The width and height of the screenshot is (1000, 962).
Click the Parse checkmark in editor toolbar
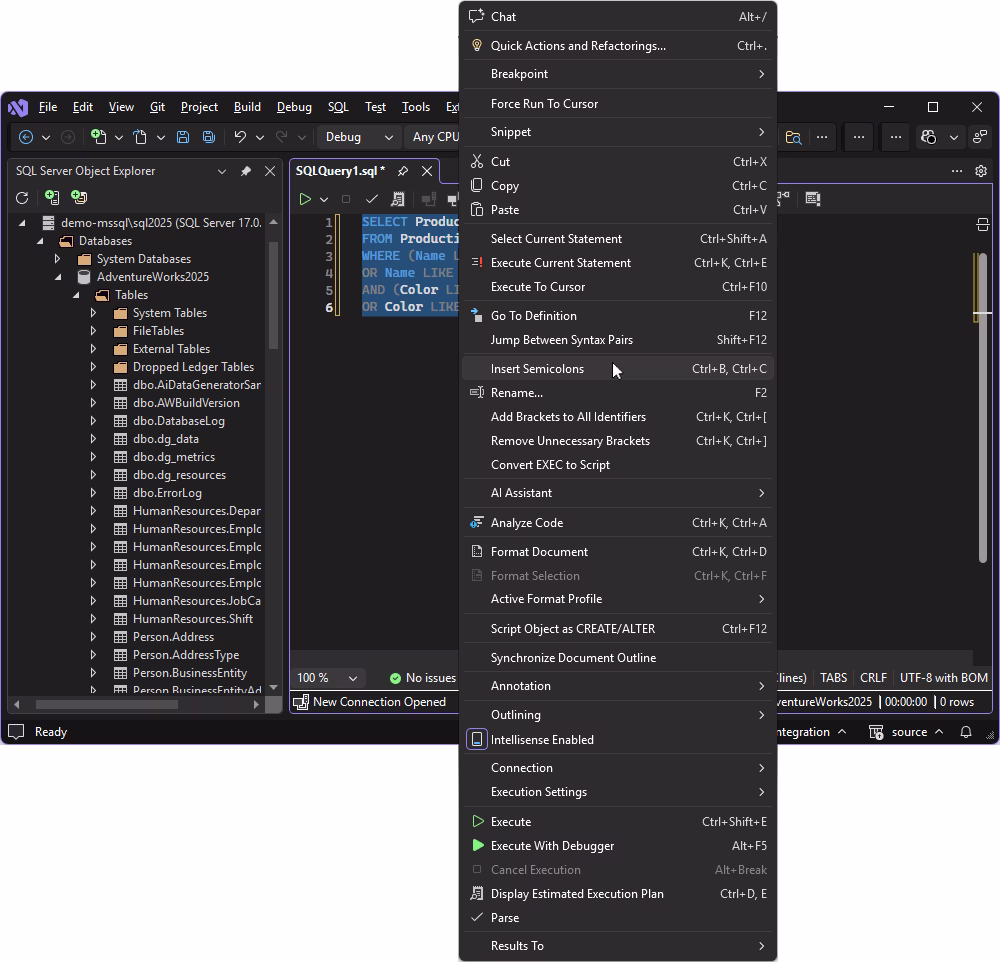pyautogui.click(x=372, y=199)
